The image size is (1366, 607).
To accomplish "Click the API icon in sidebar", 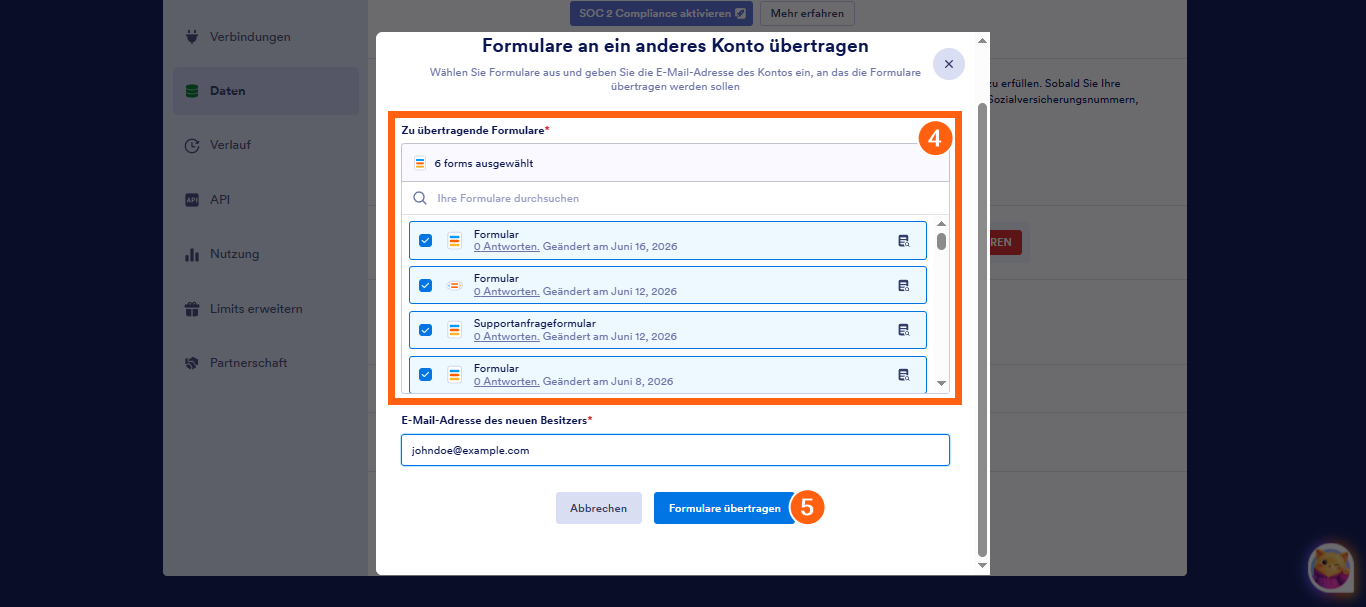I will tap(192, 200).
